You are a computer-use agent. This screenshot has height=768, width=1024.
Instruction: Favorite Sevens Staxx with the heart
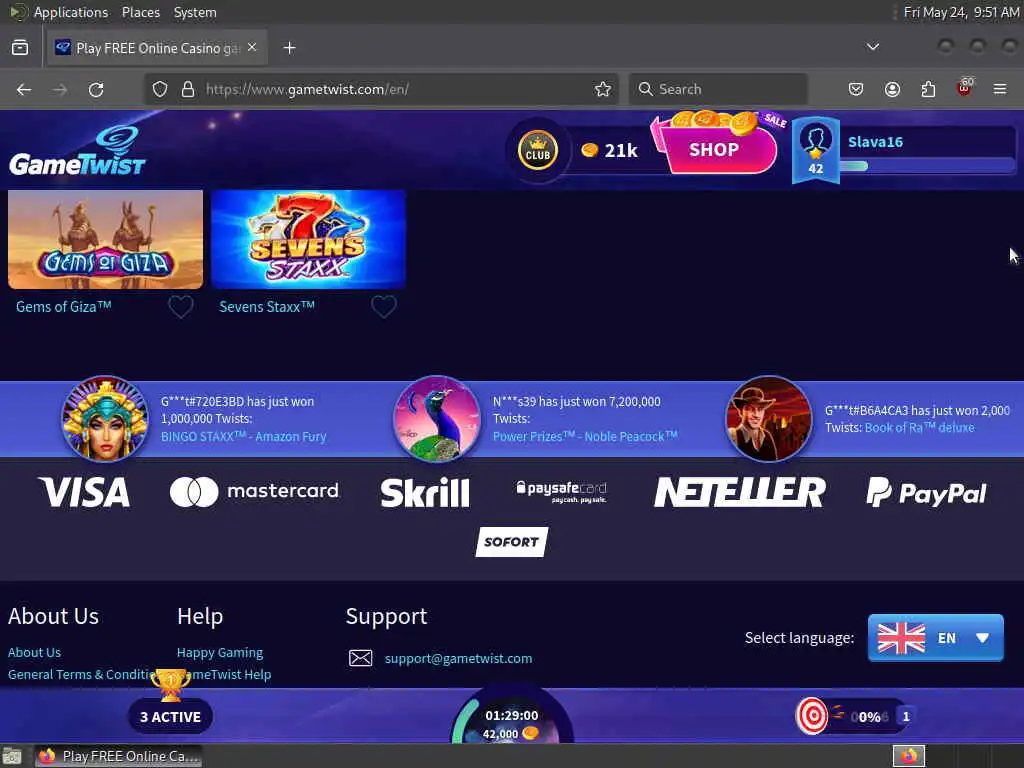pos(384,306)
